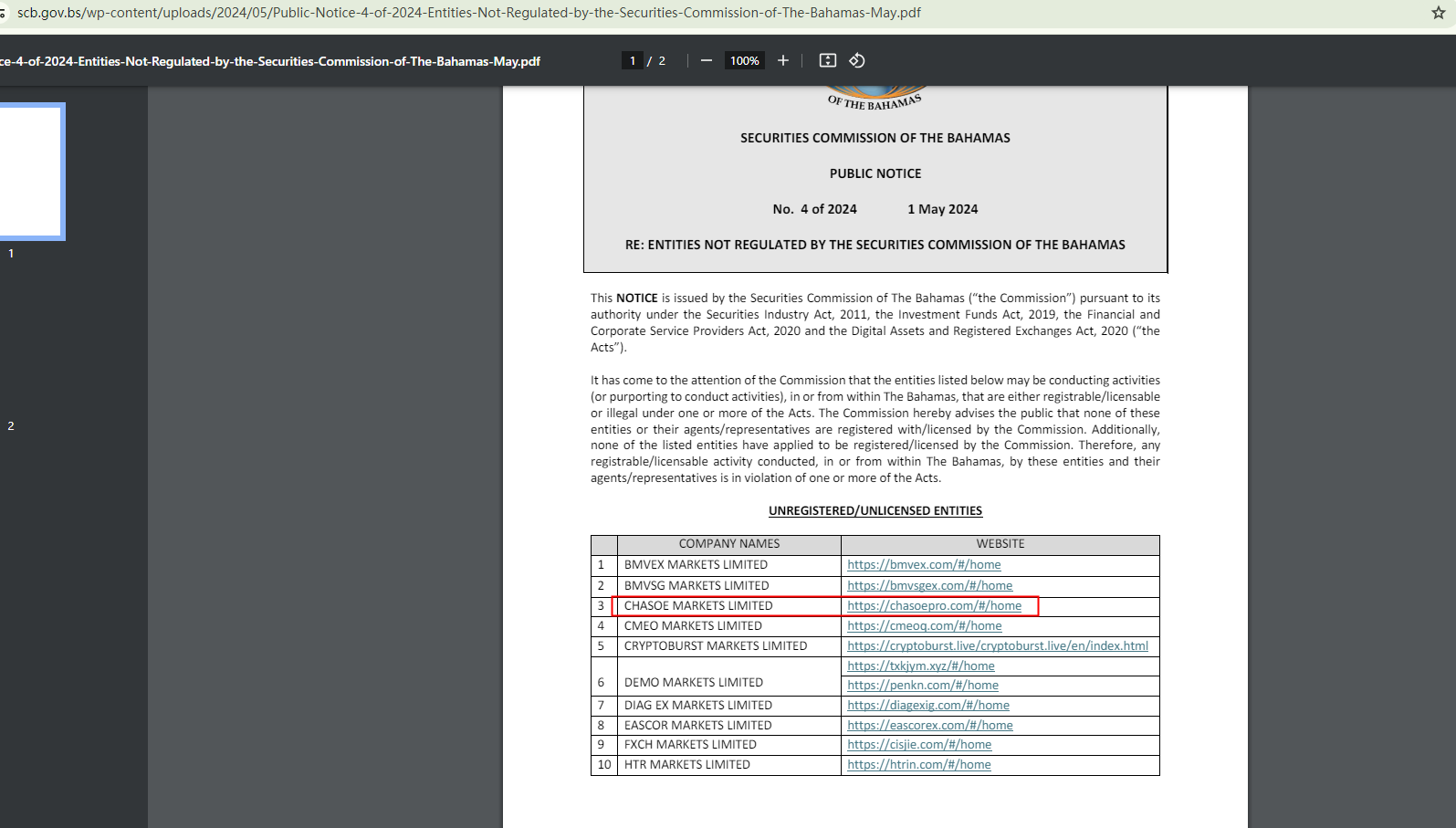Screen dimensions: 1456x828
Task: Click the zoom out minus icon
Action: click(x=706, y=60)
